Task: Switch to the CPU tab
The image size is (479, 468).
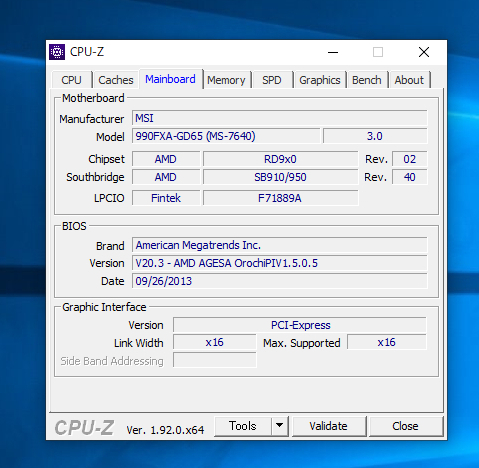Action: [71, 80]
